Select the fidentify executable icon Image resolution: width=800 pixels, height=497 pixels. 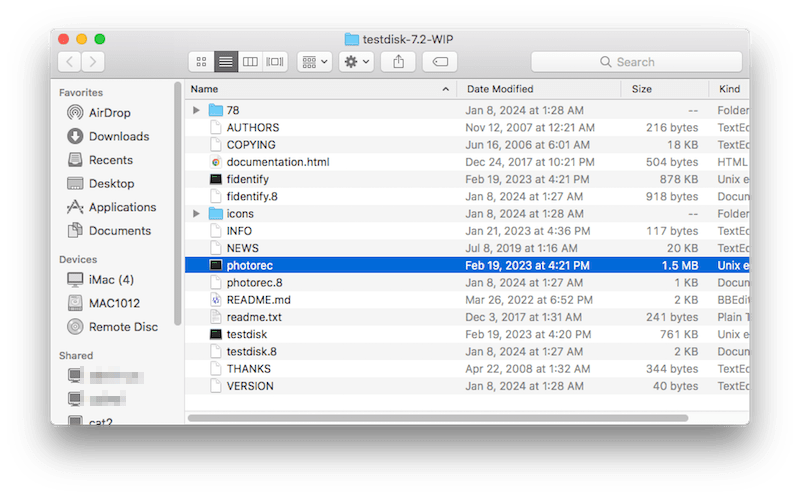pyautogui.click(x=216, y=179)
